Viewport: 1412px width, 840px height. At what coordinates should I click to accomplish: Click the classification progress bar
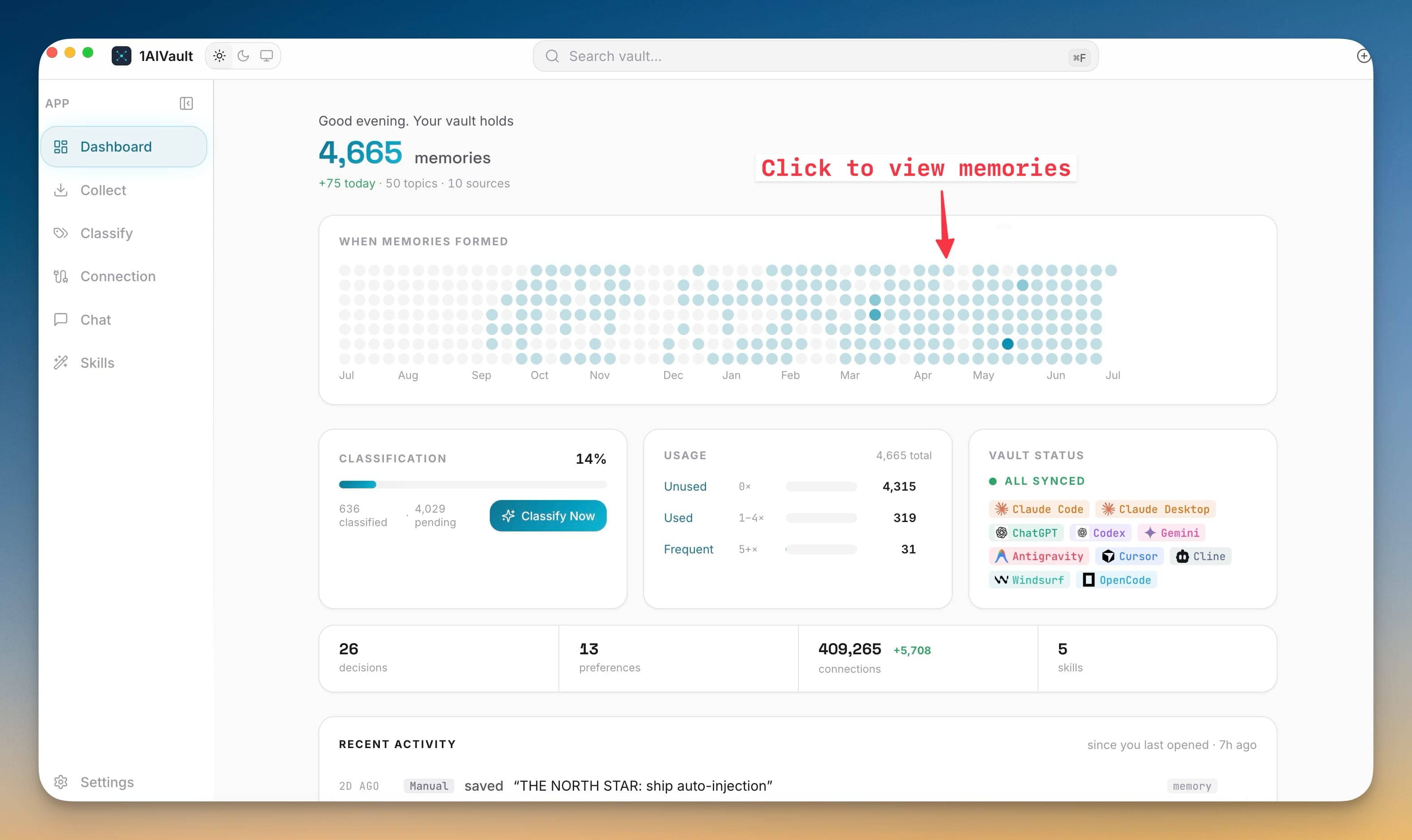pyautogui.click(x=473, y=484)
